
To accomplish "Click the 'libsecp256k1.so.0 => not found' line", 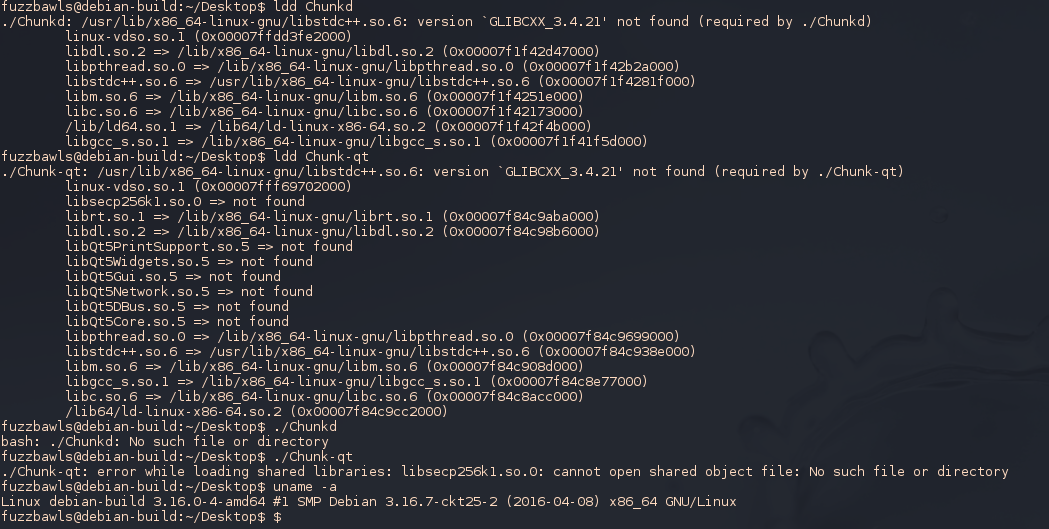I will pyautogui.click(x=185, y=201).
